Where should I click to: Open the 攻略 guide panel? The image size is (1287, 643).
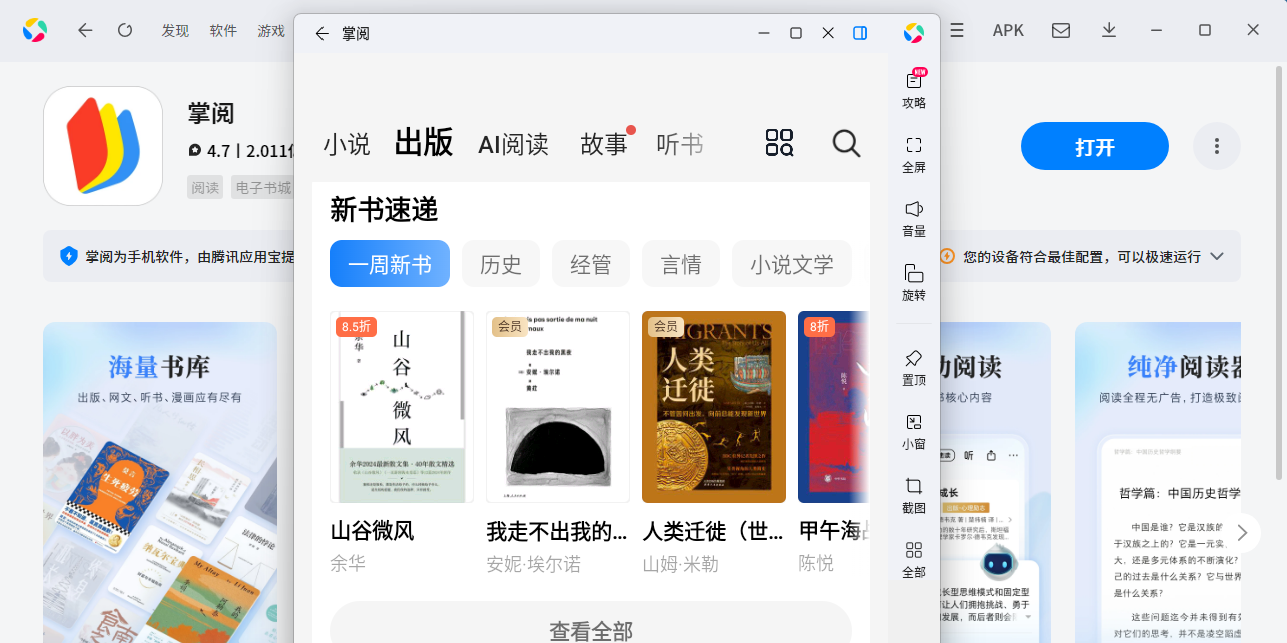click(913, 89)
